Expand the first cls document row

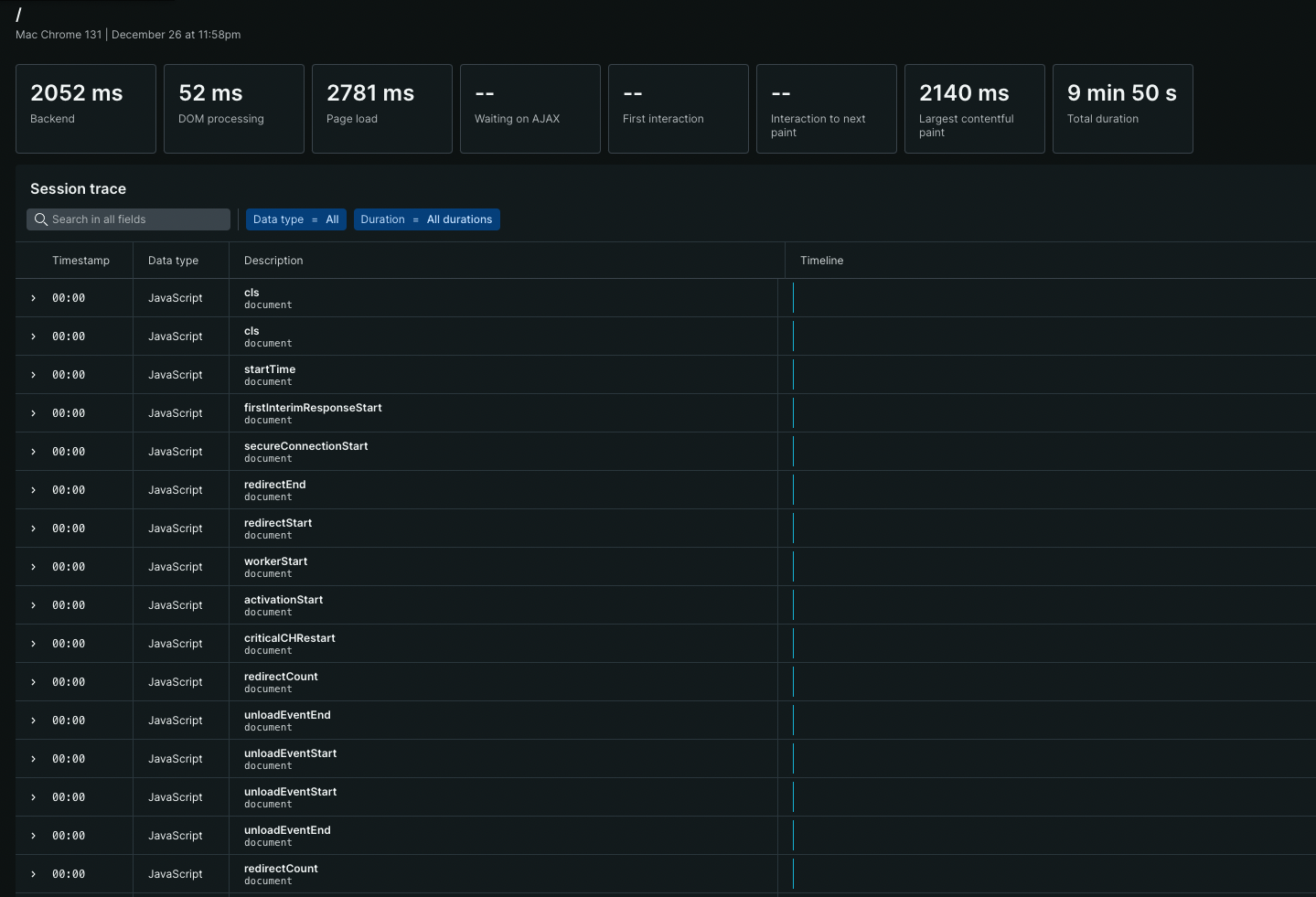34,298
